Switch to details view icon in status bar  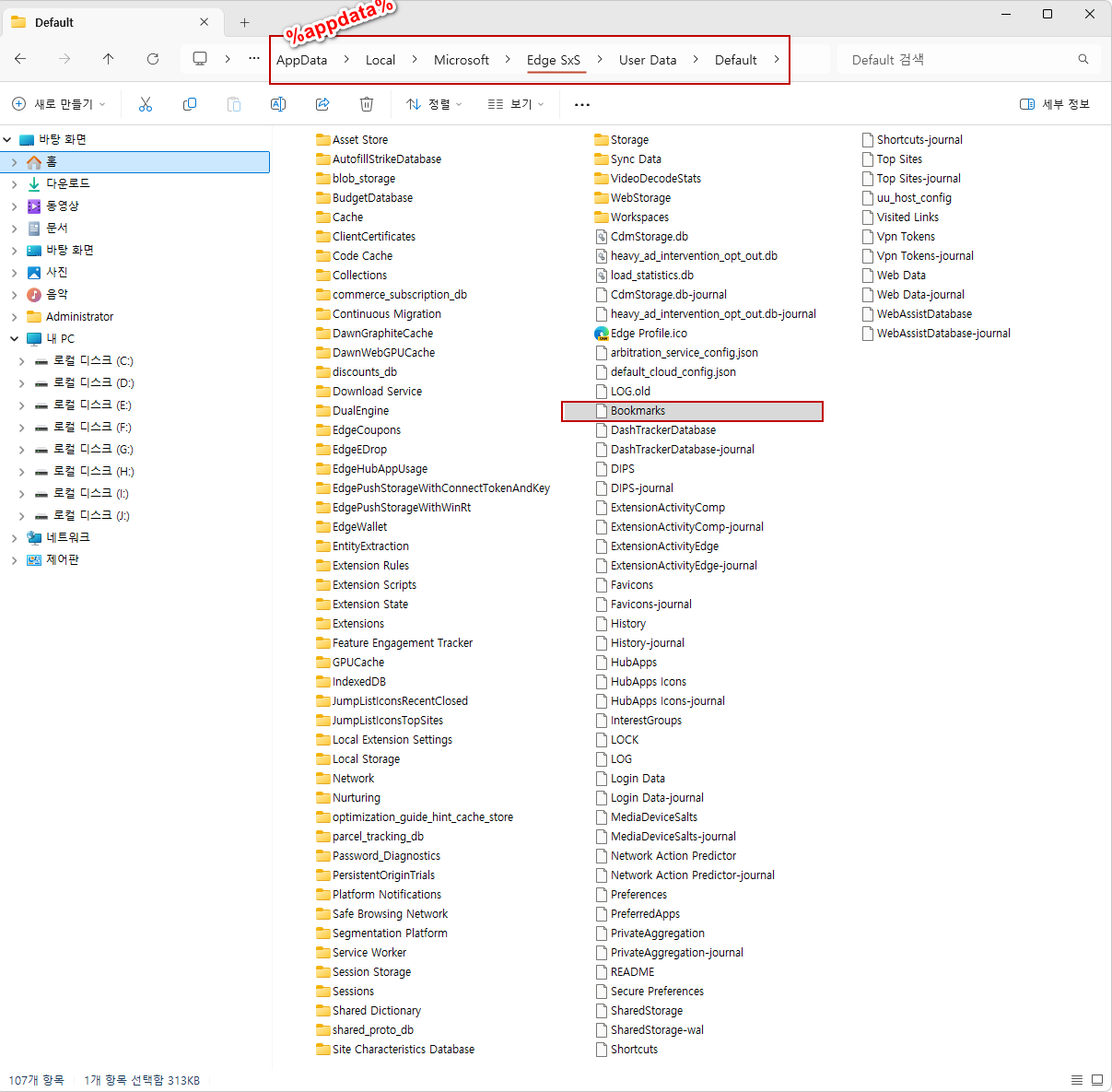[x=1077, y=1079]
